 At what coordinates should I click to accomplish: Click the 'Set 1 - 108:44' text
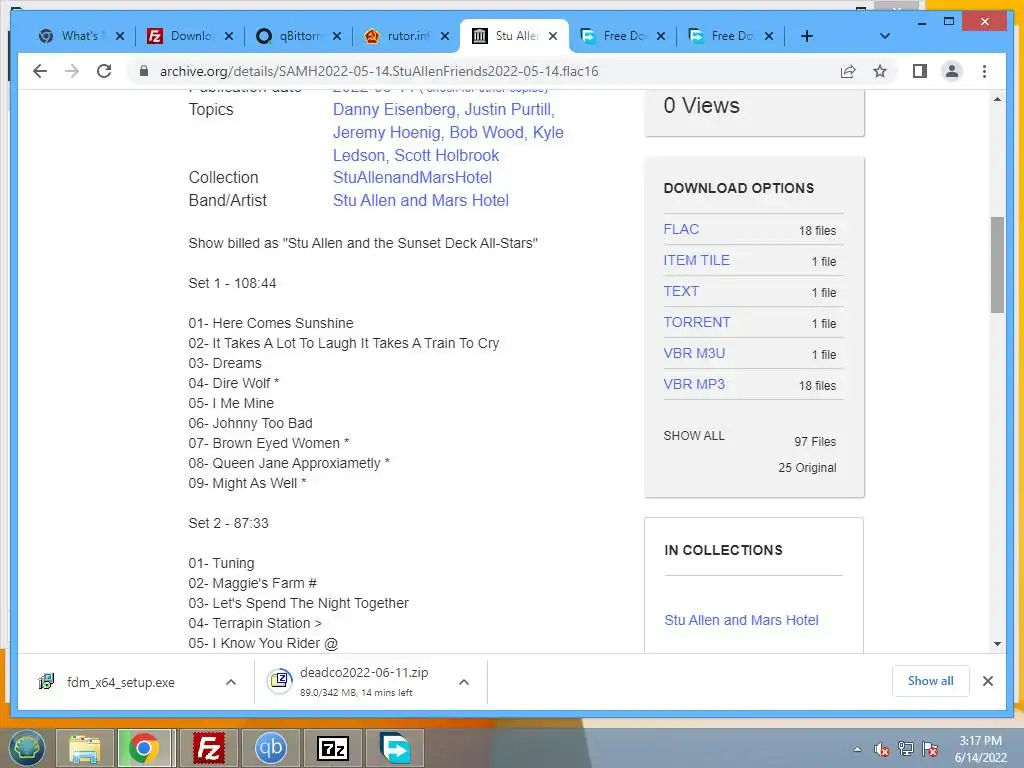coord(232,283)
